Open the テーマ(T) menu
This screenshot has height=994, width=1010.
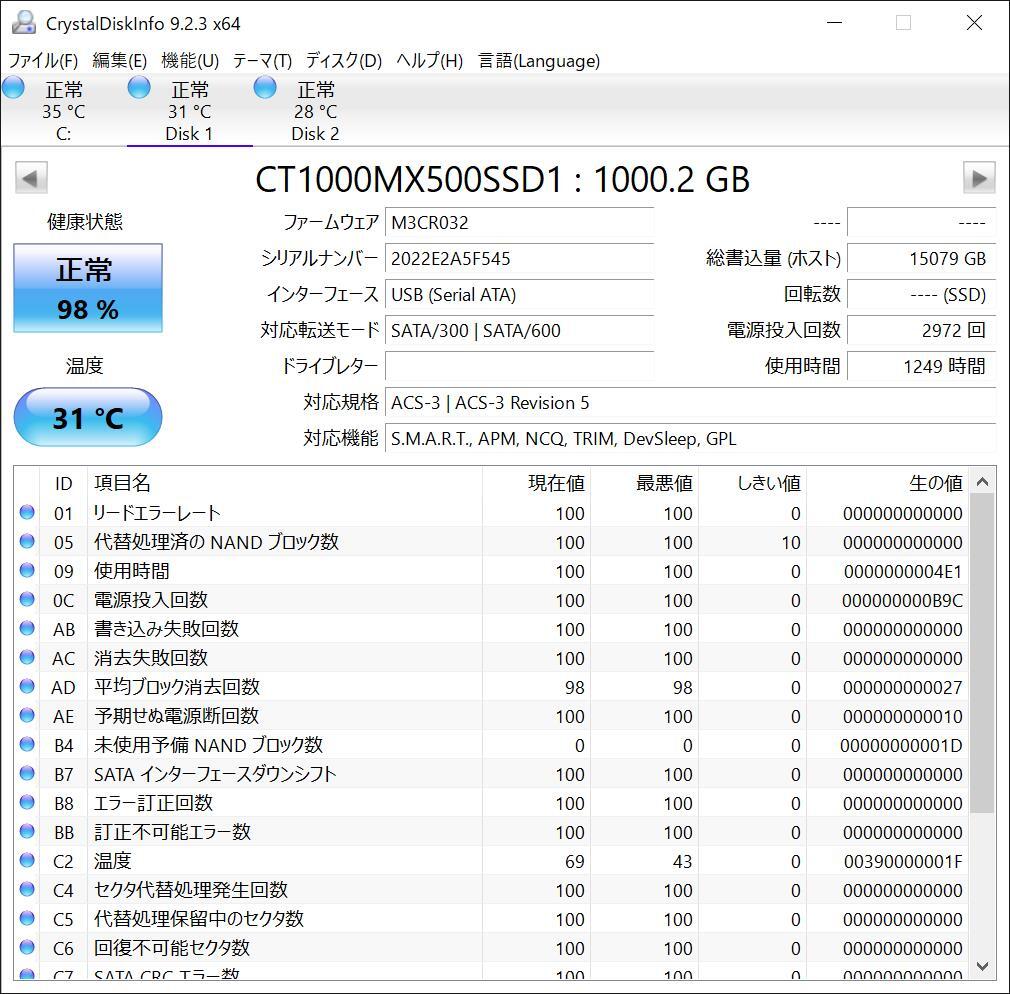pos(262,61)
